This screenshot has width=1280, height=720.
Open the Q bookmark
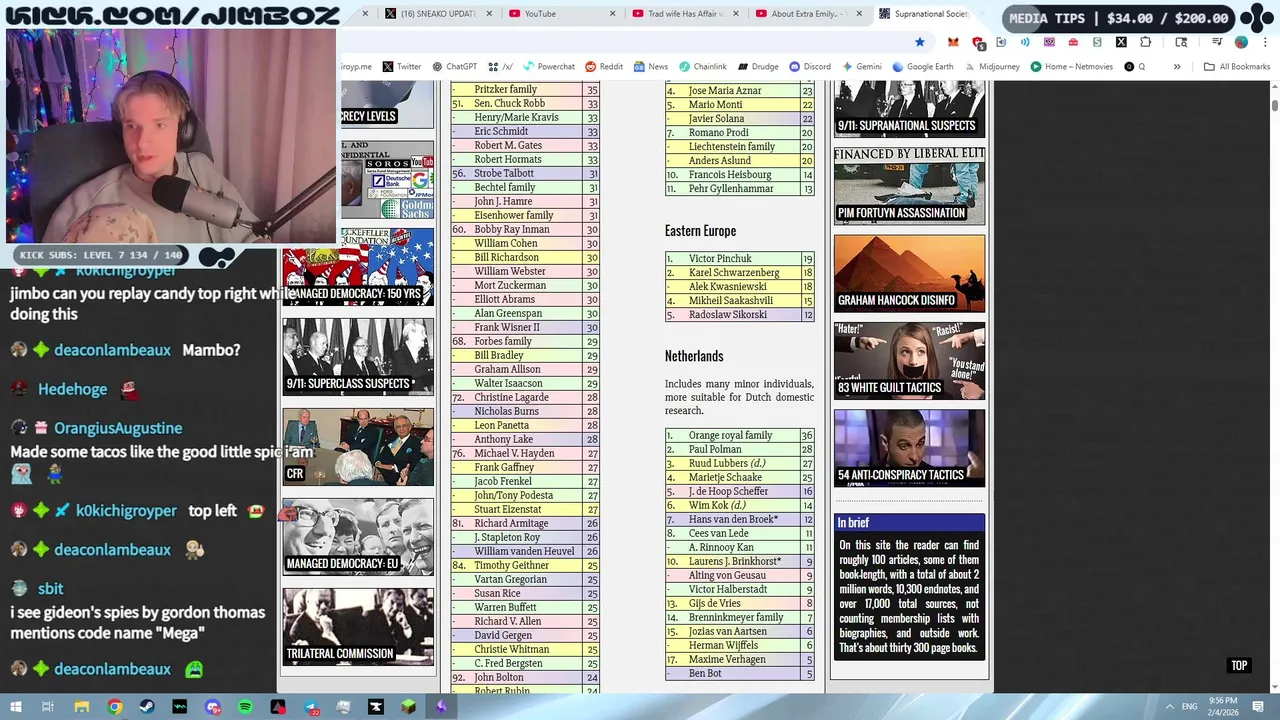[x=1135, y=67]
